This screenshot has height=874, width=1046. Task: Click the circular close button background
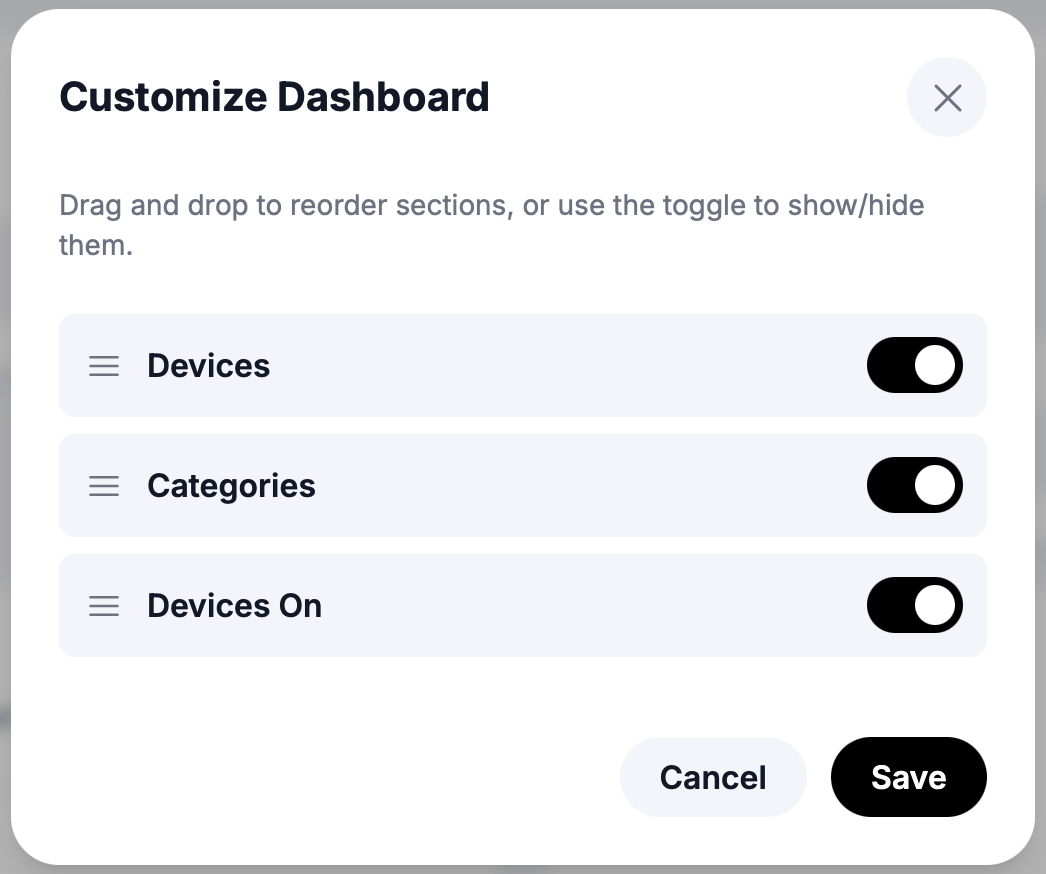coord(946,97)
